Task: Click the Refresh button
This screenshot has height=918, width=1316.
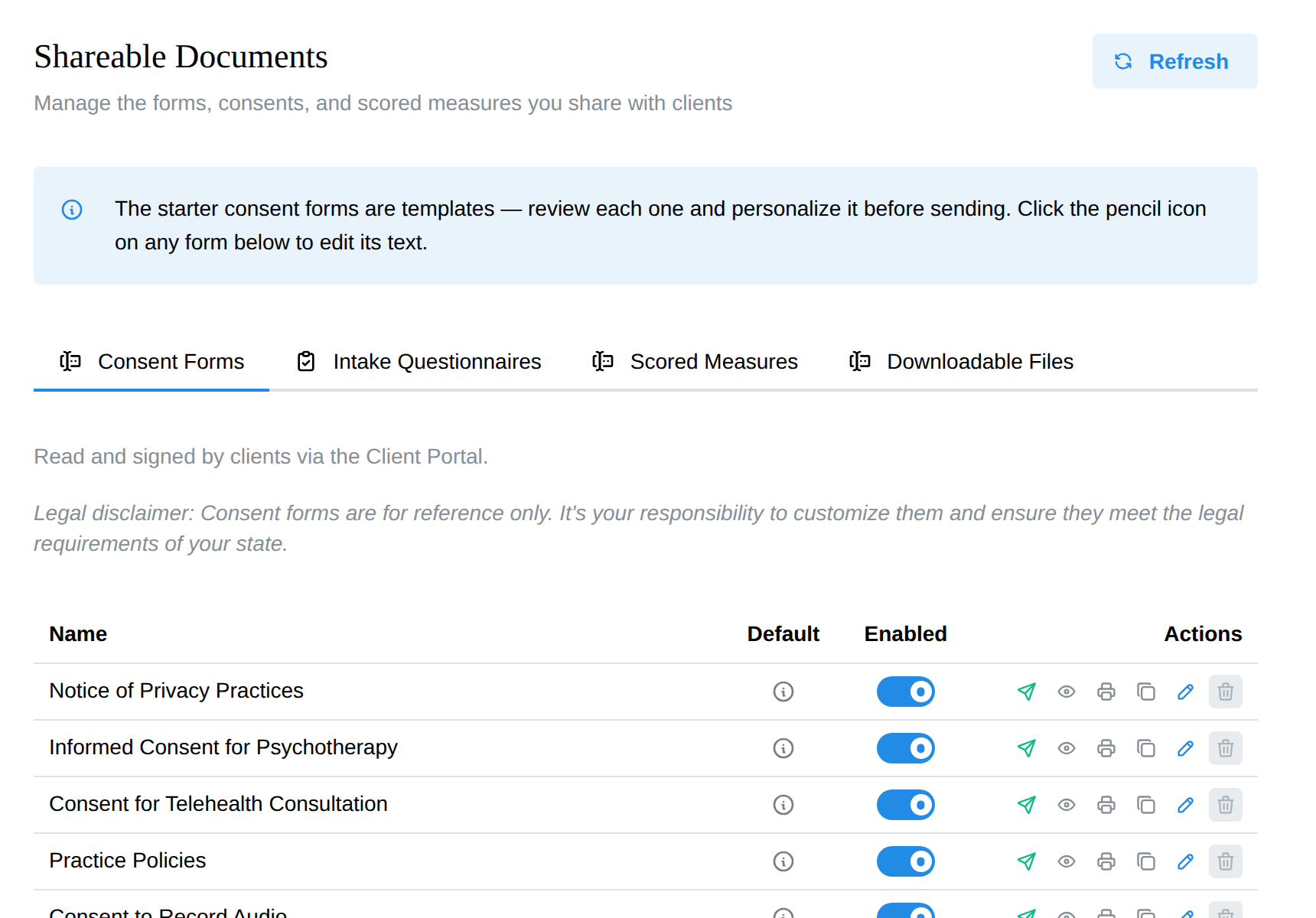Action: point(1174,61)
